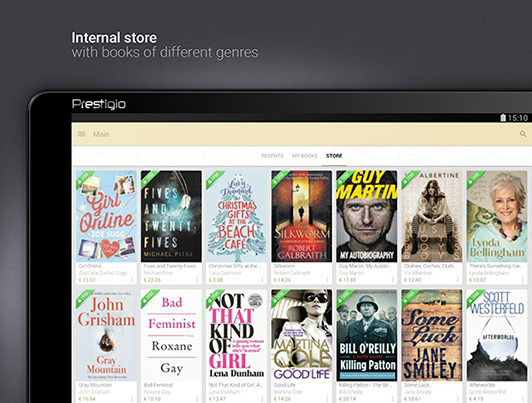The height and width of the screenshot is (403, 532).
Task: Open Killing Patton book cover
Action: click(367, 335)
